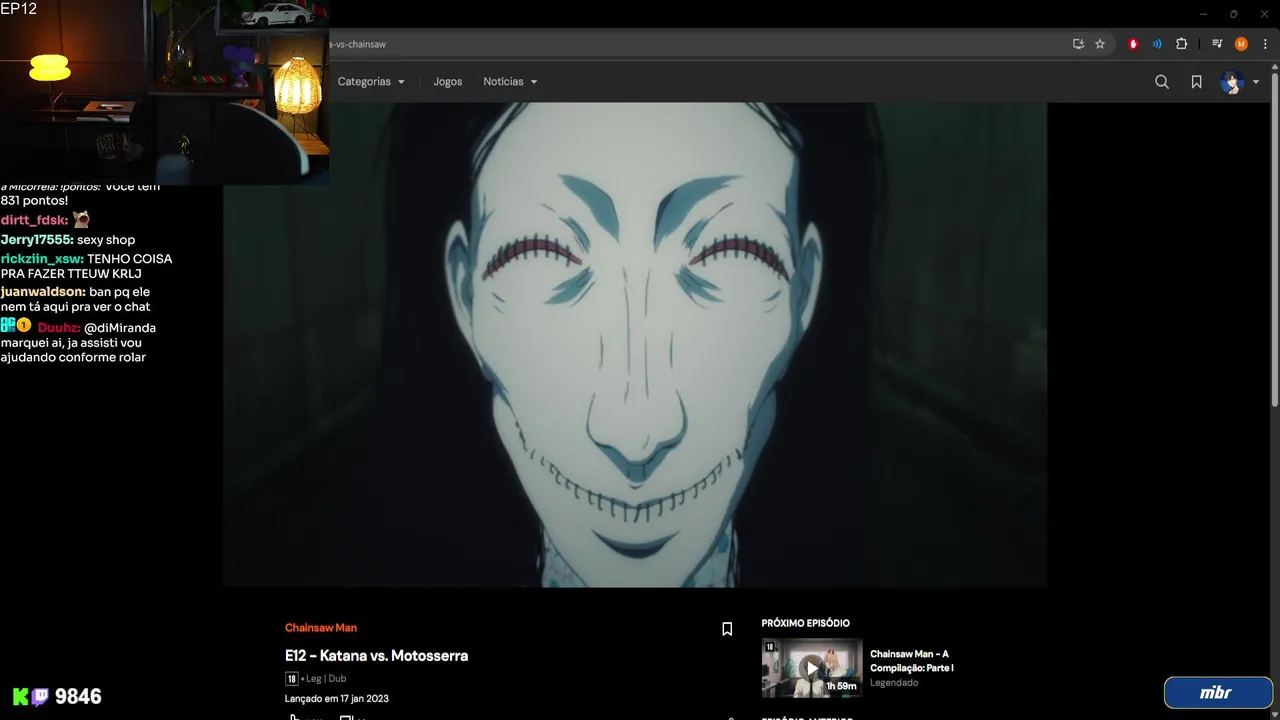Open the Chainsaw Man series link
Viewport: 1280px width, 720px height.
pos(321,628)
